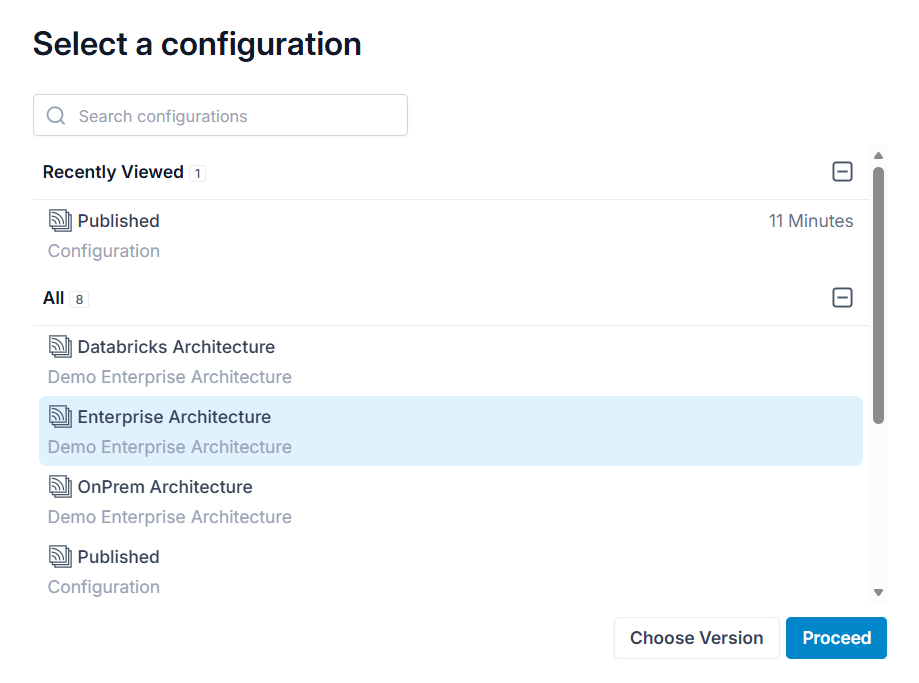Screen dimensions: 919x683
Task: Click the scrollbar up arrow
Action: [878, 155]
